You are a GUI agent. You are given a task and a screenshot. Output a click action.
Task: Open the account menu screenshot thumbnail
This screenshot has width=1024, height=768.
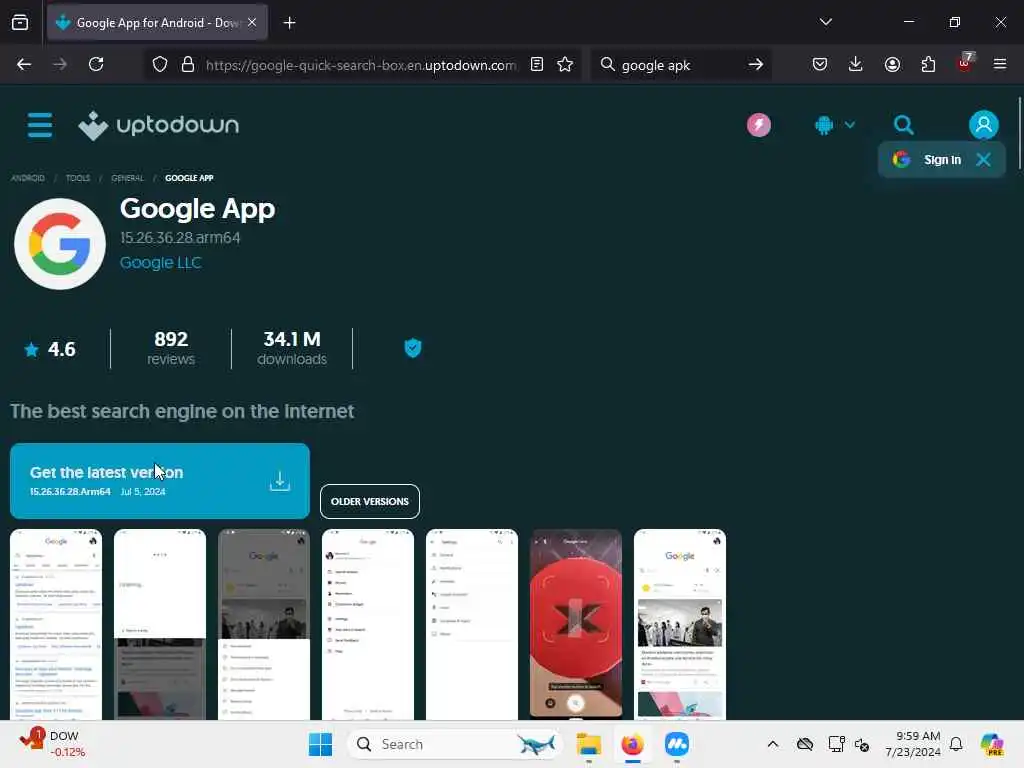[368, 624]
